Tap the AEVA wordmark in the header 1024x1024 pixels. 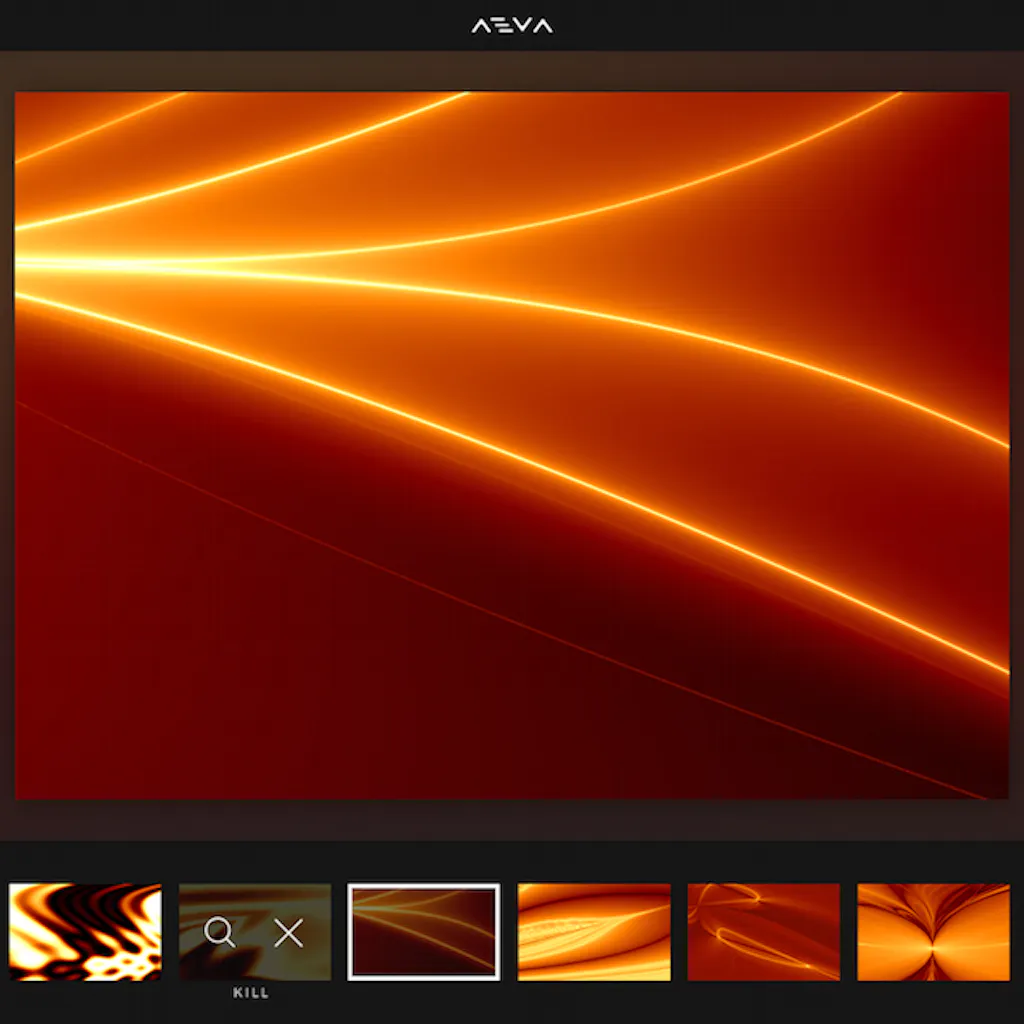(511, 26)
